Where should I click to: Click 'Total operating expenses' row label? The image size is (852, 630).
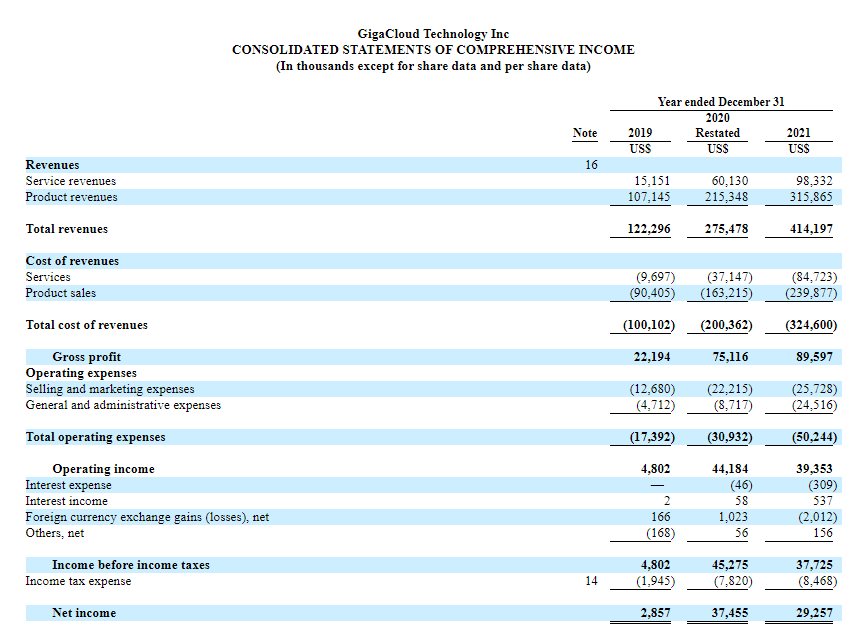(95, 437)
